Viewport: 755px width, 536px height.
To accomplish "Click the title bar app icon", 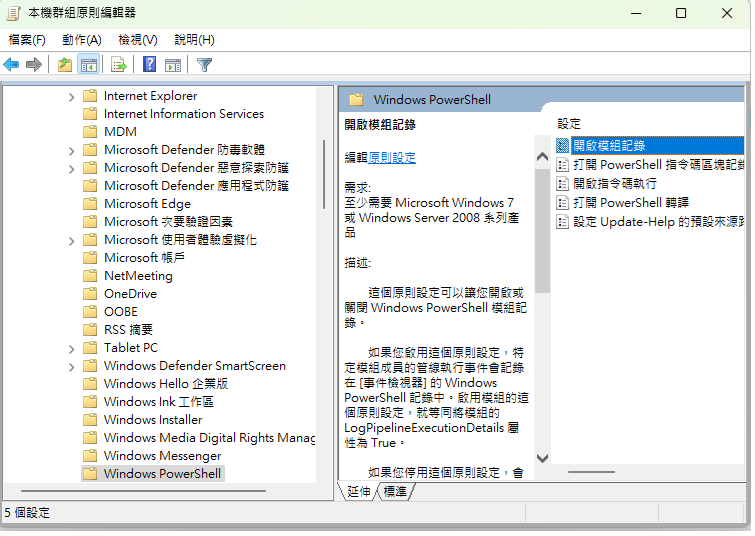I will tap(13, 13).
